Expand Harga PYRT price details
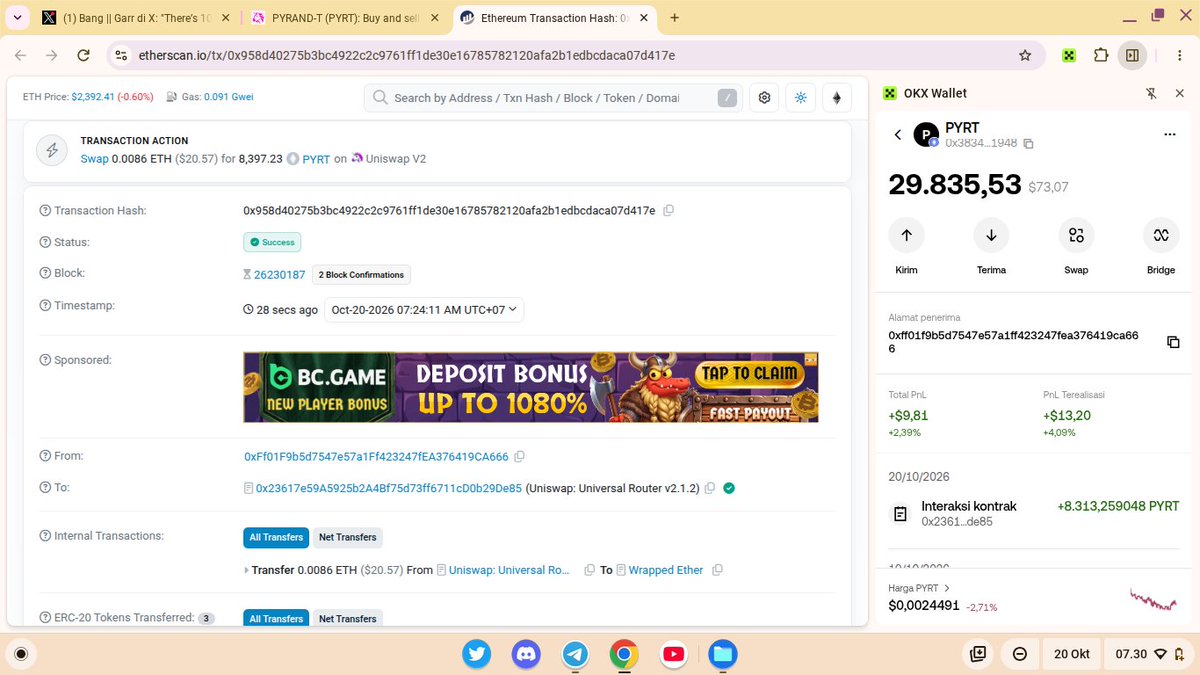This screenshot has height=675, width=1200. [919, 588]
